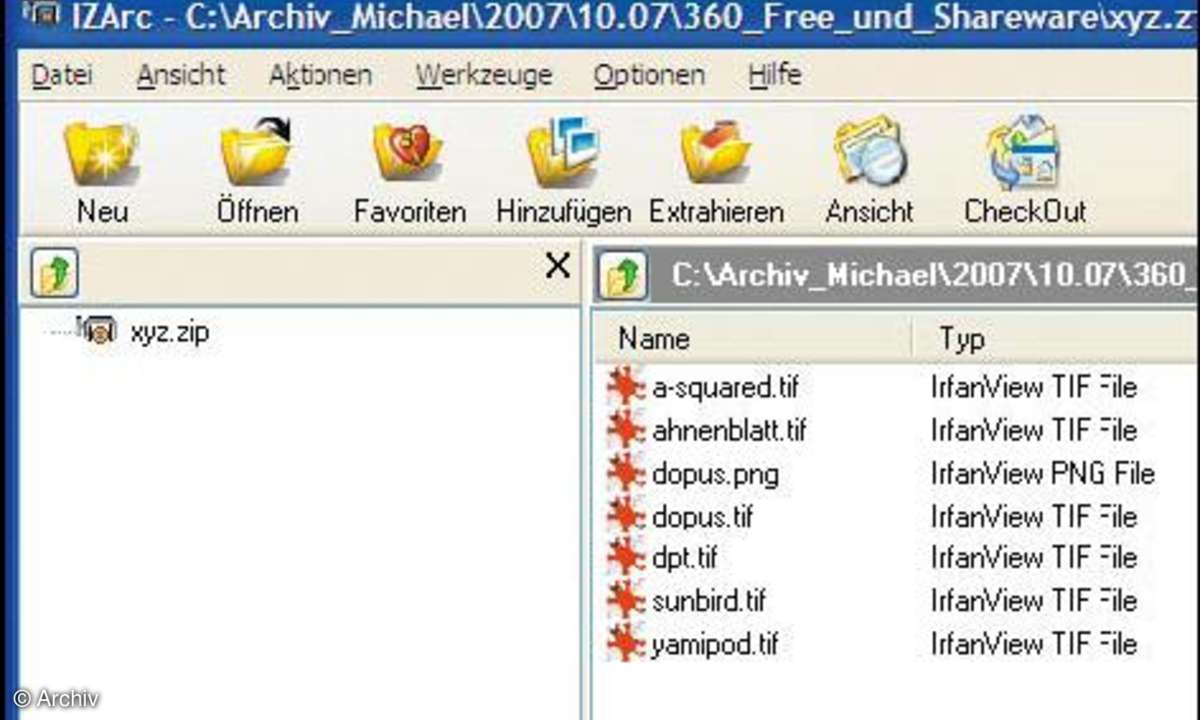The height and width of the screenshot is (720, 1200).
Task: Click the CheckOut toolbar icon
Action: tap(1024, 152)
